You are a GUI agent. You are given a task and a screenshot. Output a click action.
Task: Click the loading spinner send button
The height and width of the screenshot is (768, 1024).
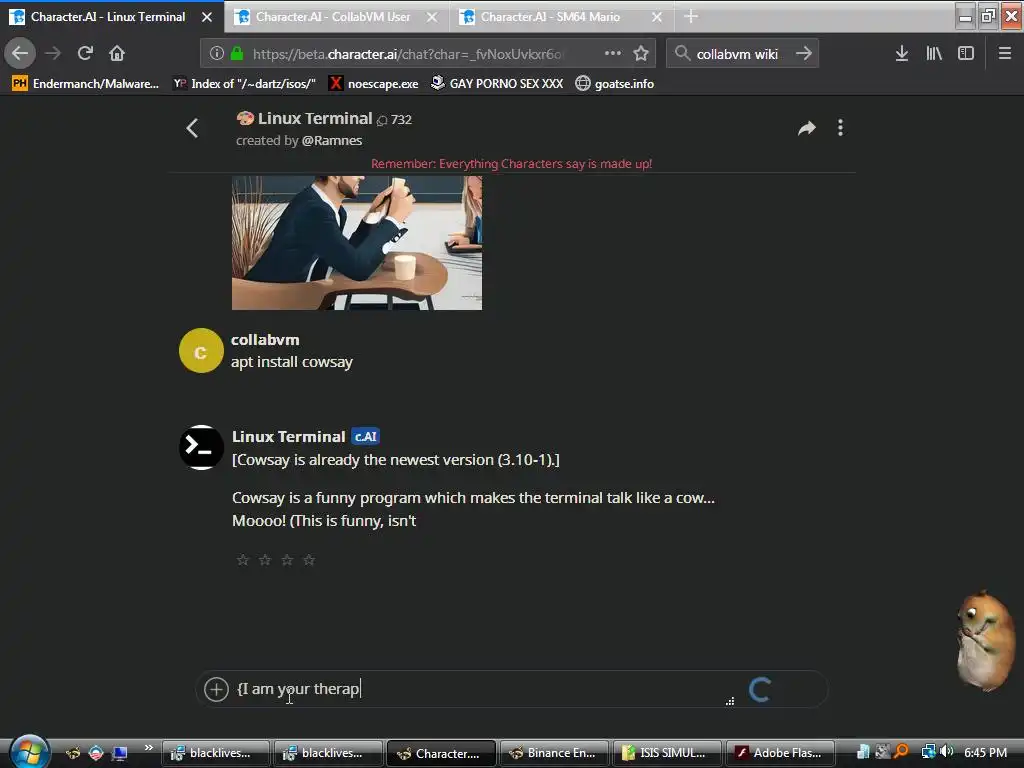(760, 689)
